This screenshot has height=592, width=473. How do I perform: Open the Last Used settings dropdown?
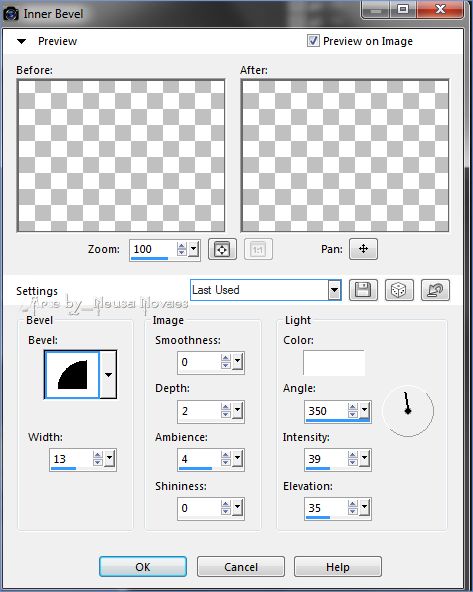(334, 290)
